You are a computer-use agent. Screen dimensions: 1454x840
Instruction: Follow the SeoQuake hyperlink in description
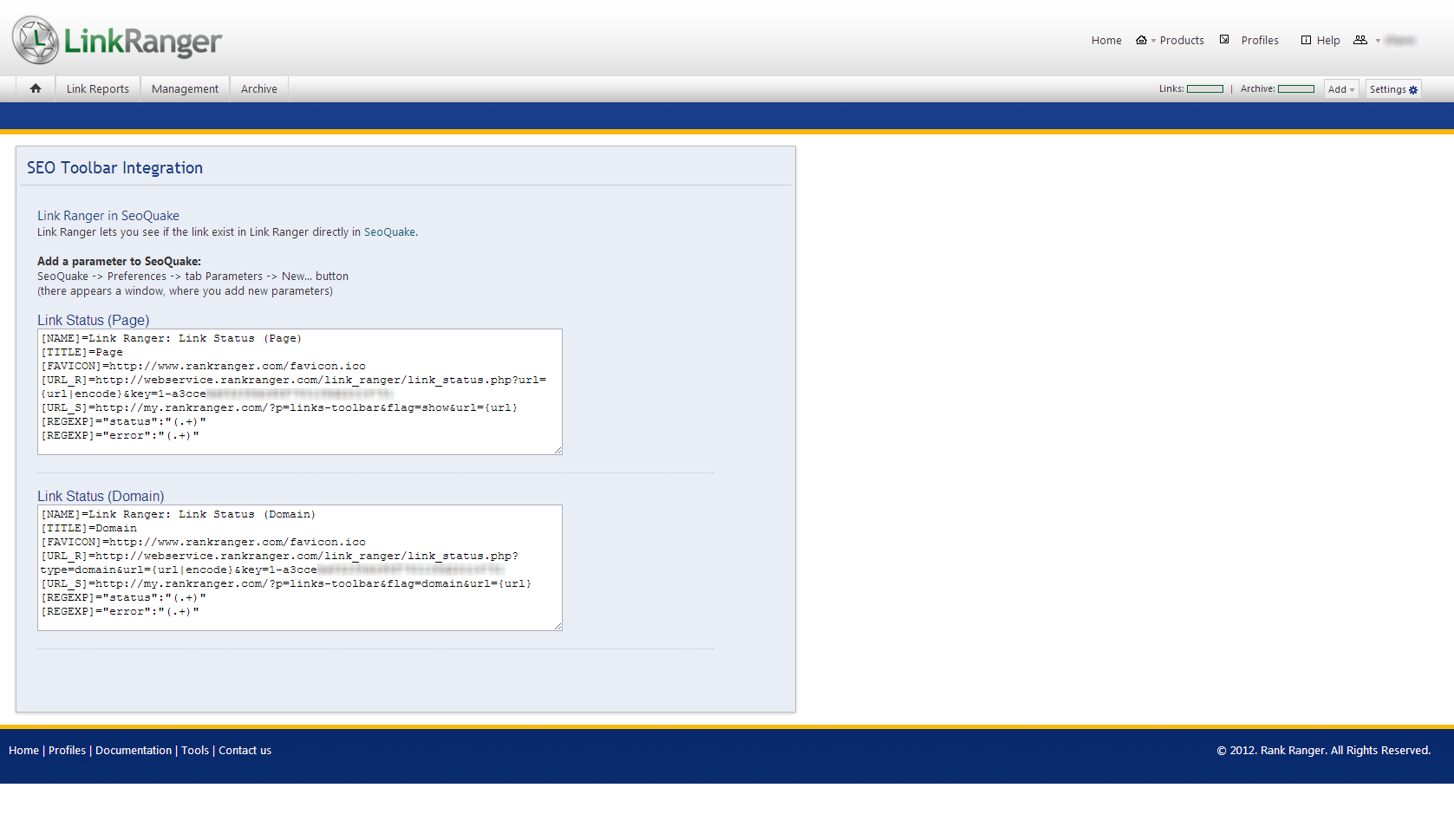pos(389,232)
